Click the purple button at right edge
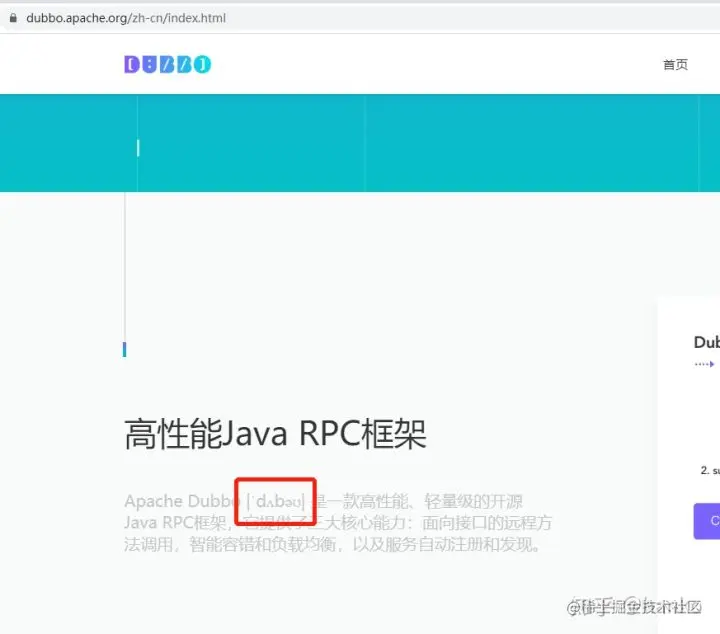This screenshot has height=634, width=720. pos(707,521)
